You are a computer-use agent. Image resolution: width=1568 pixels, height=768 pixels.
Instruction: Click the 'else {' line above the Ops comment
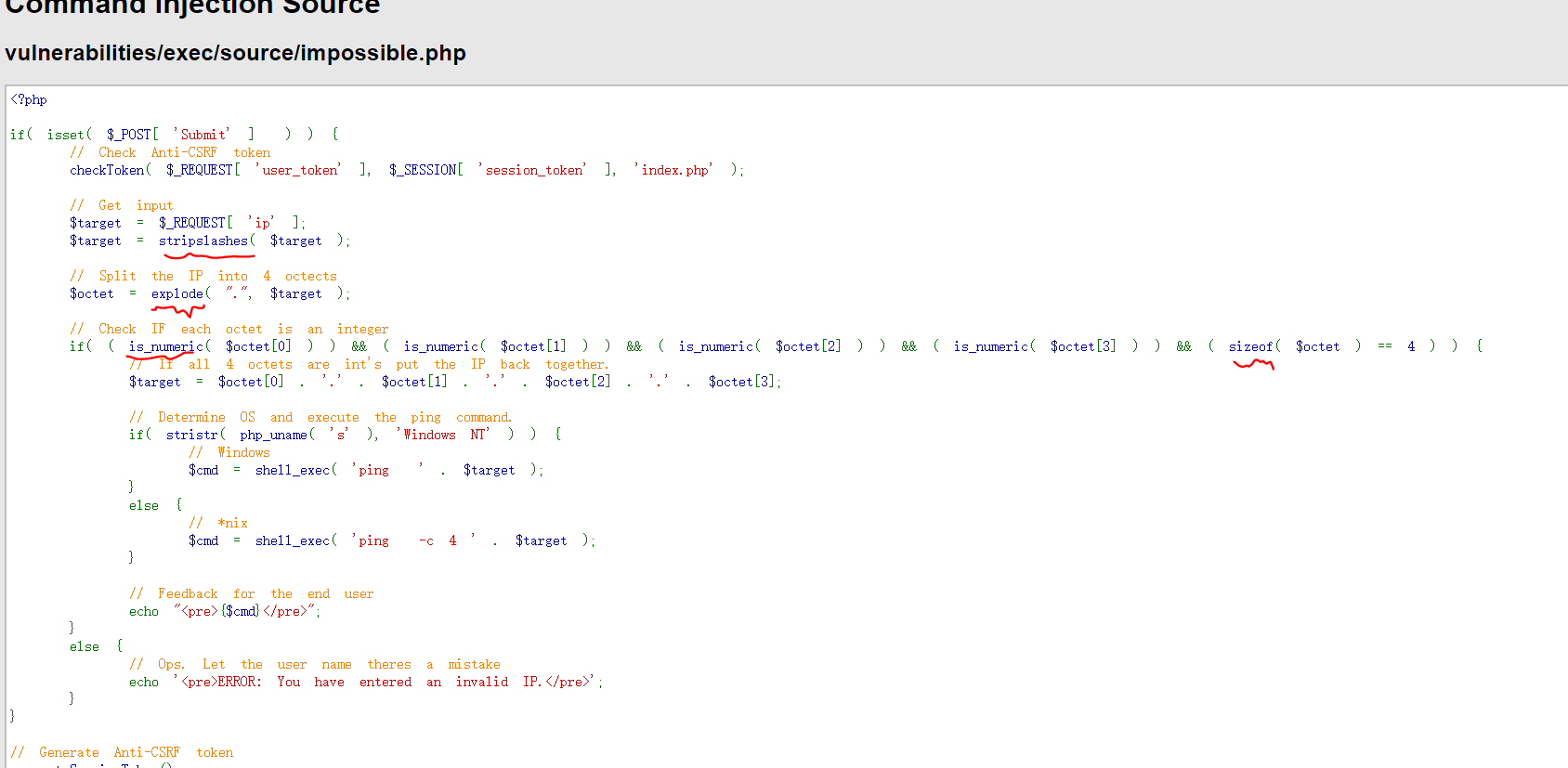coord(96,646)
